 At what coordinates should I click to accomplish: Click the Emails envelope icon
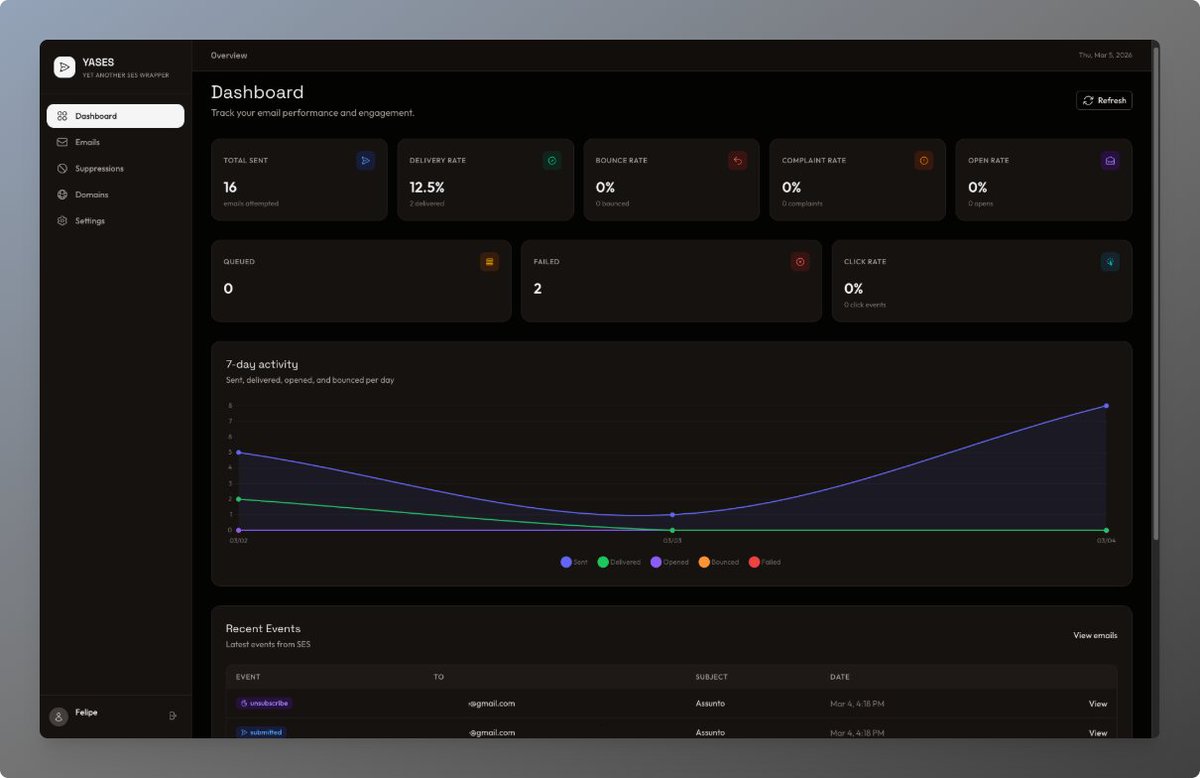[x=62, y=142]
